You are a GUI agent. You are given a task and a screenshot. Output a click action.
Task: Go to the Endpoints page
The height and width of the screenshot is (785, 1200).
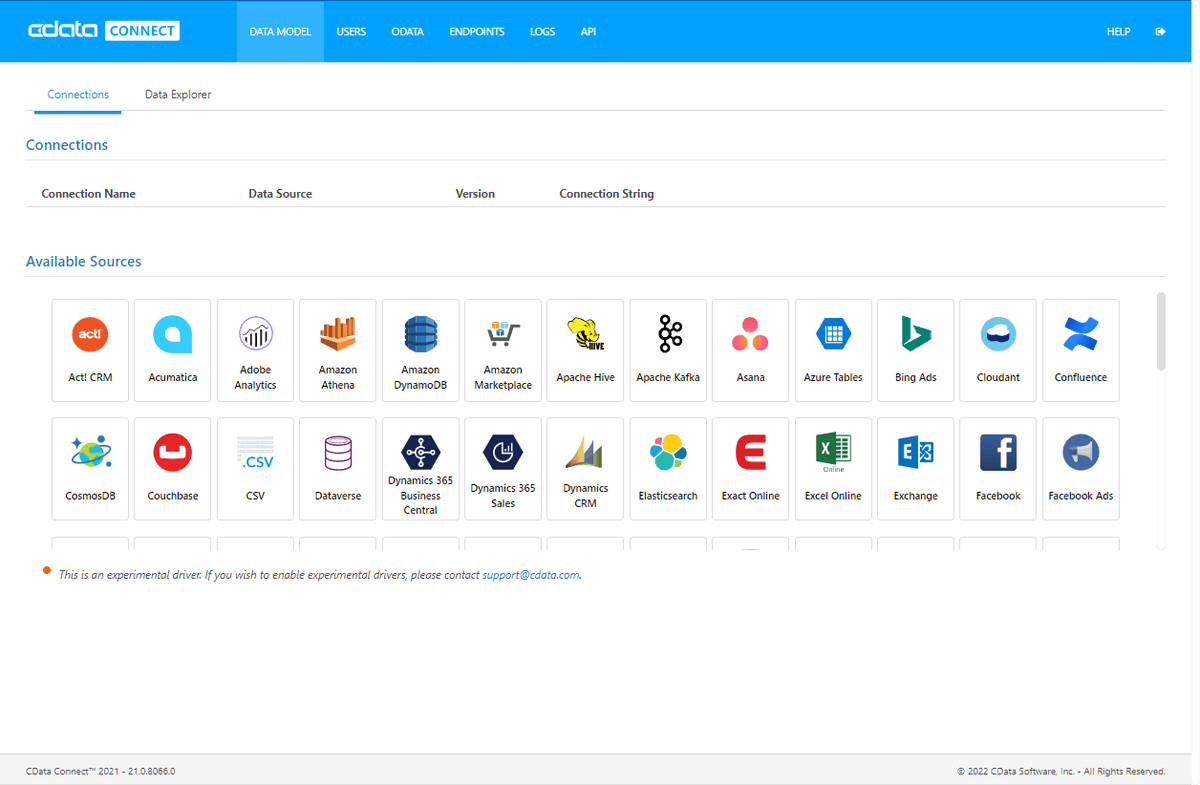coord(477,32)
